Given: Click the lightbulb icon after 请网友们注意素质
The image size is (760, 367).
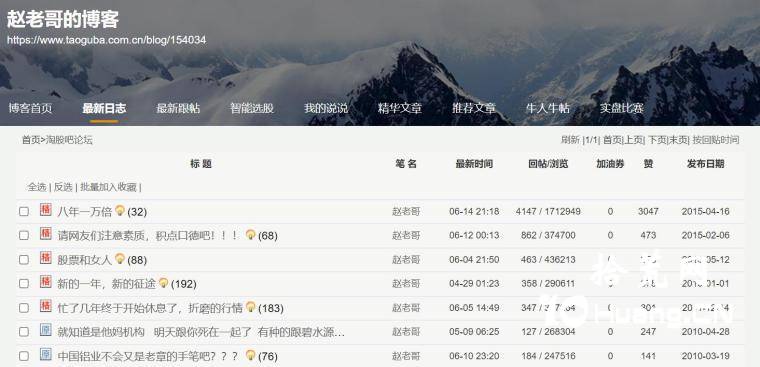Looking at the screenshot, I should pyautogui.click(x=250, y=235).
